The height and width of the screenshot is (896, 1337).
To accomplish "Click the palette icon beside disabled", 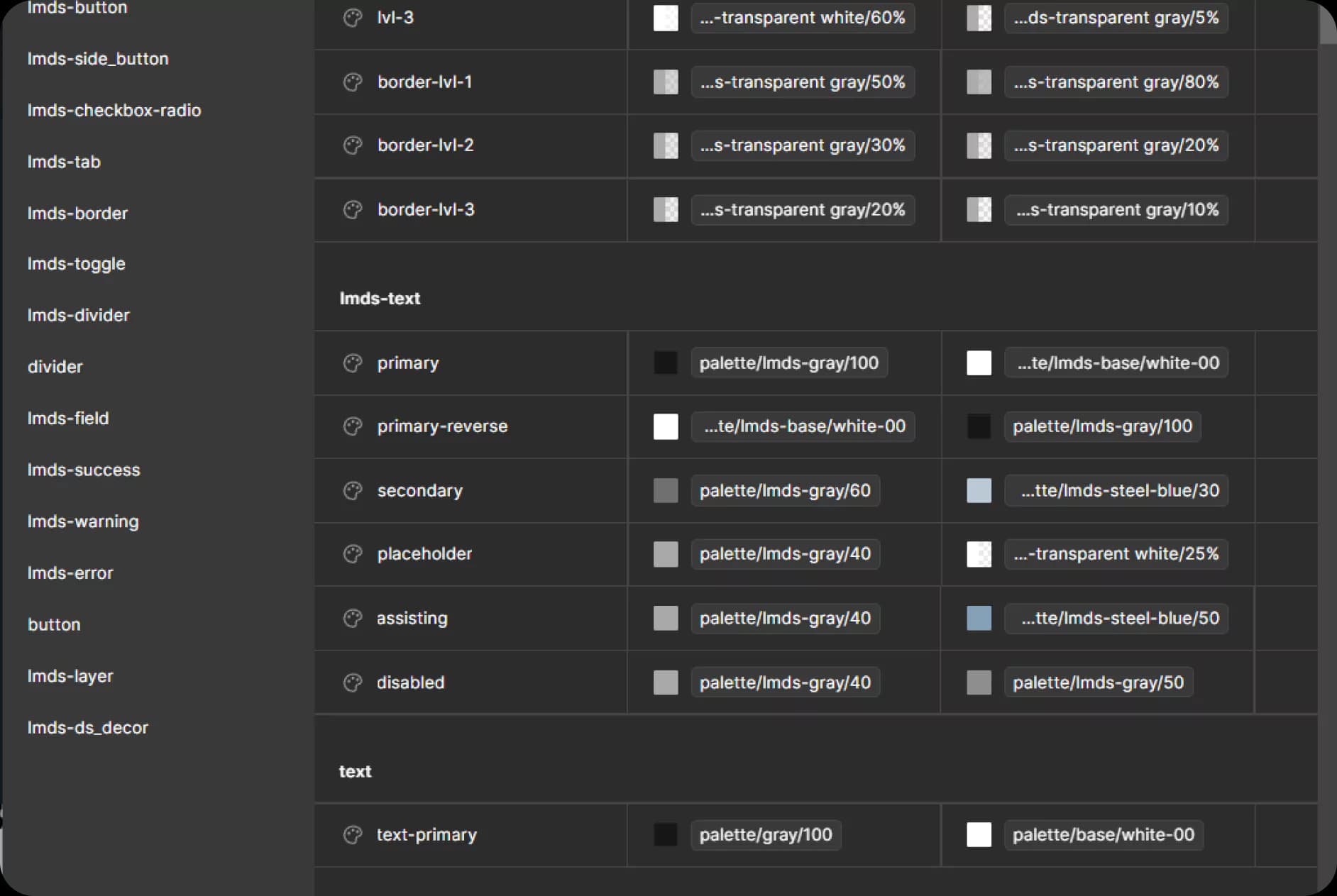I will point(353,682).
